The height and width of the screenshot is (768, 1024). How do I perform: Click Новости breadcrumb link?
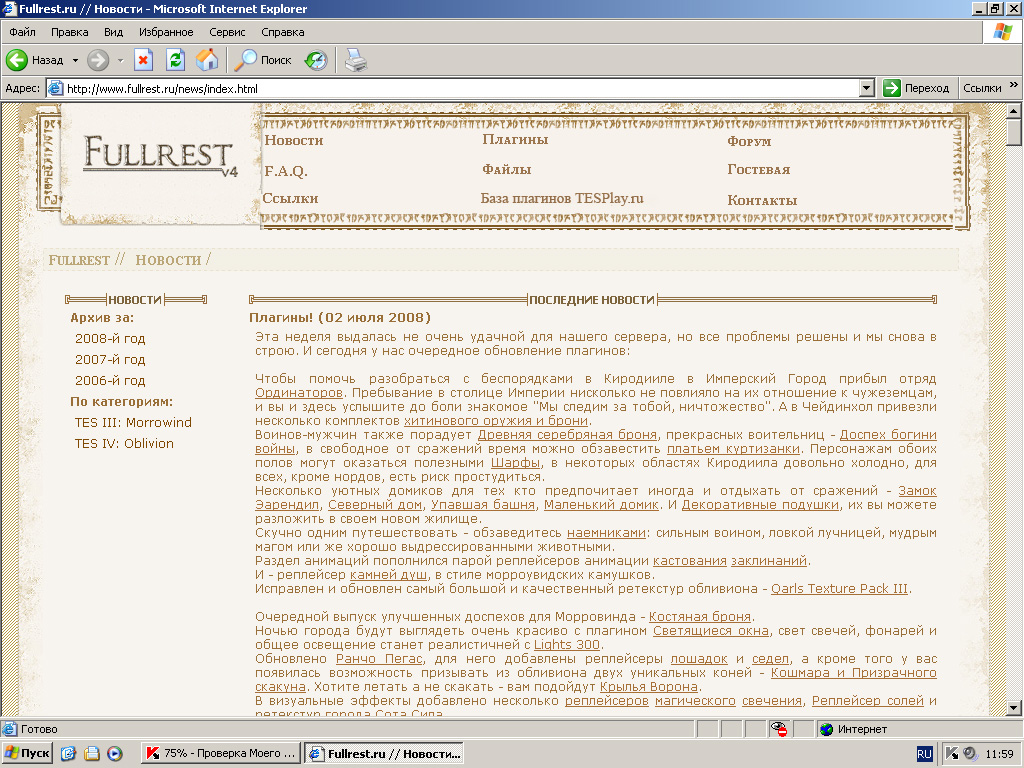tap(168, 260)
